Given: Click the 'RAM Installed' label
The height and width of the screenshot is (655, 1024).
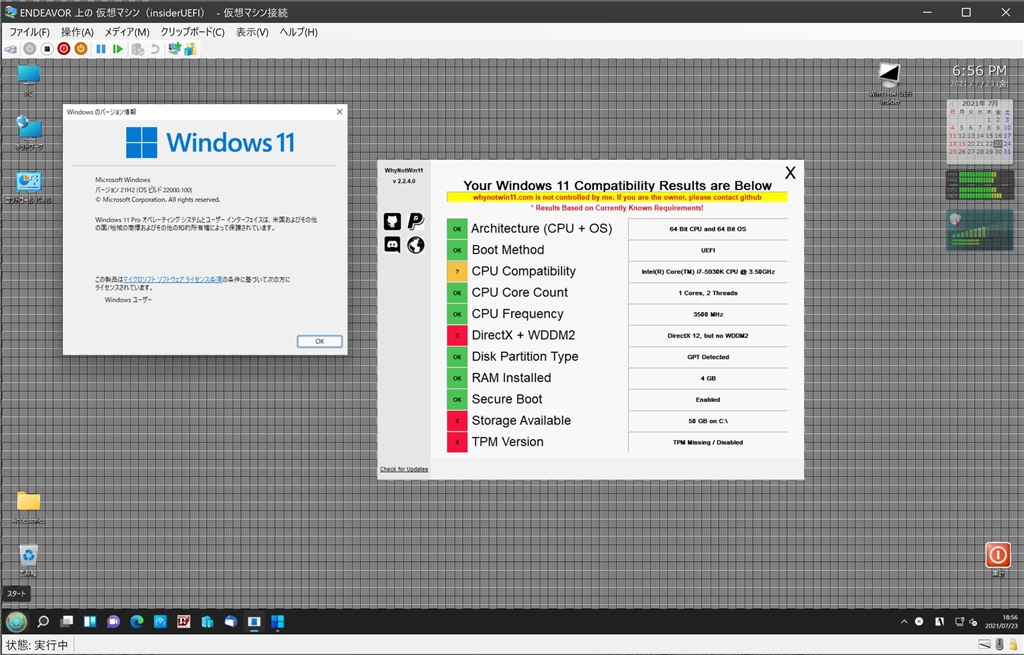Looking at the screenshot, I should (x=511, y=378).
